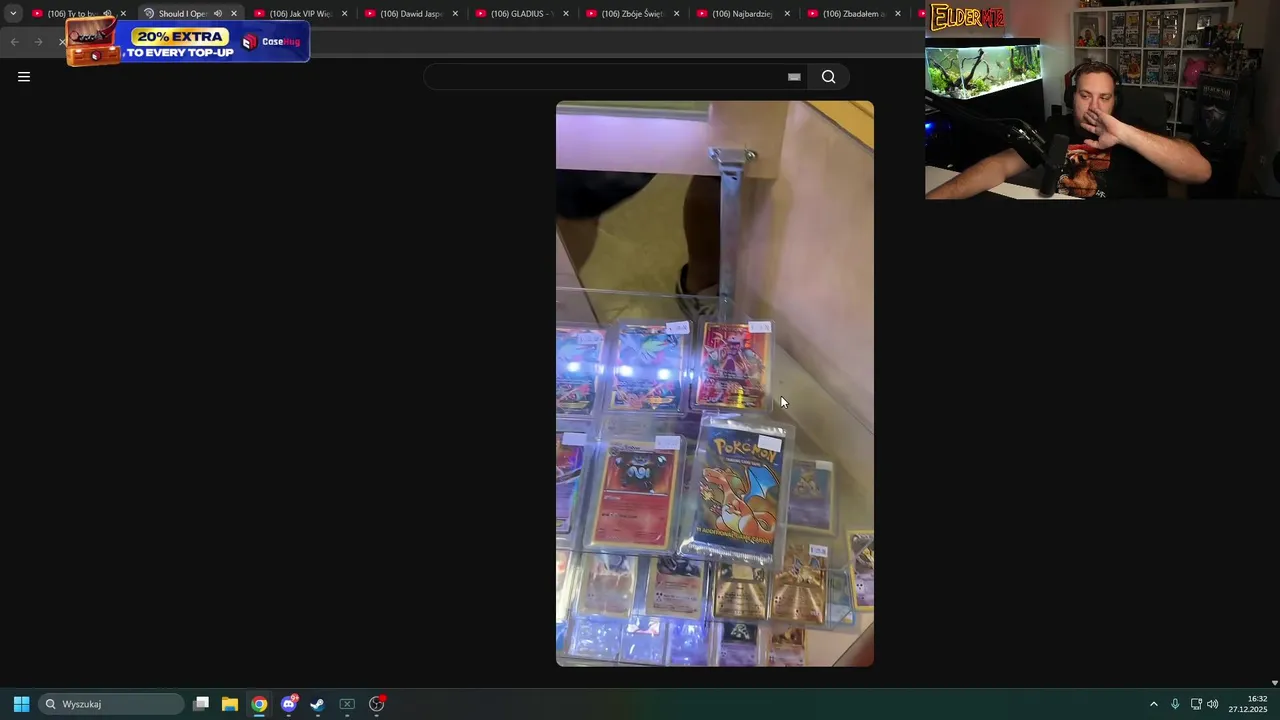The height and width of the screenshot is (720, 1280).
Task: Click the CaseHug 20% extra banner
Action: click(188, 42)
